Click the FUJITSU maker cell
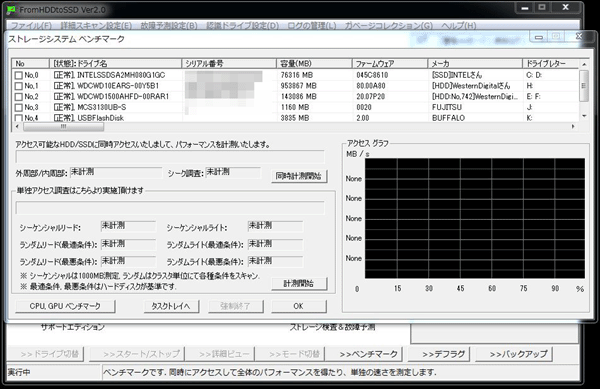 click(447, 107)
